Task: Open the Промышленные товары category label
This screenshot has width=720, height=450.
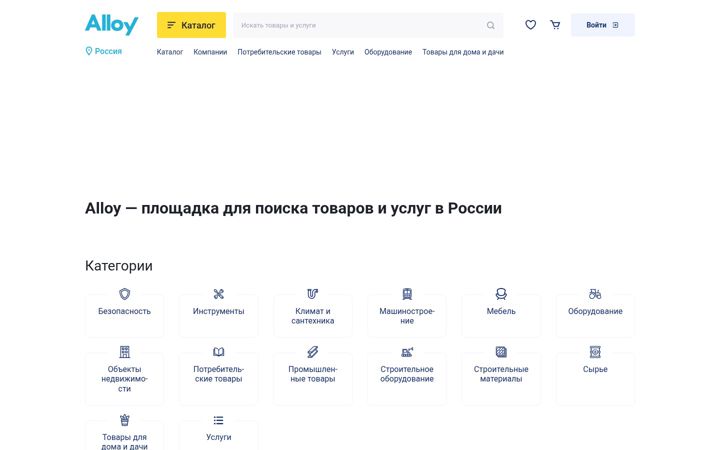Action: (313, 374)
